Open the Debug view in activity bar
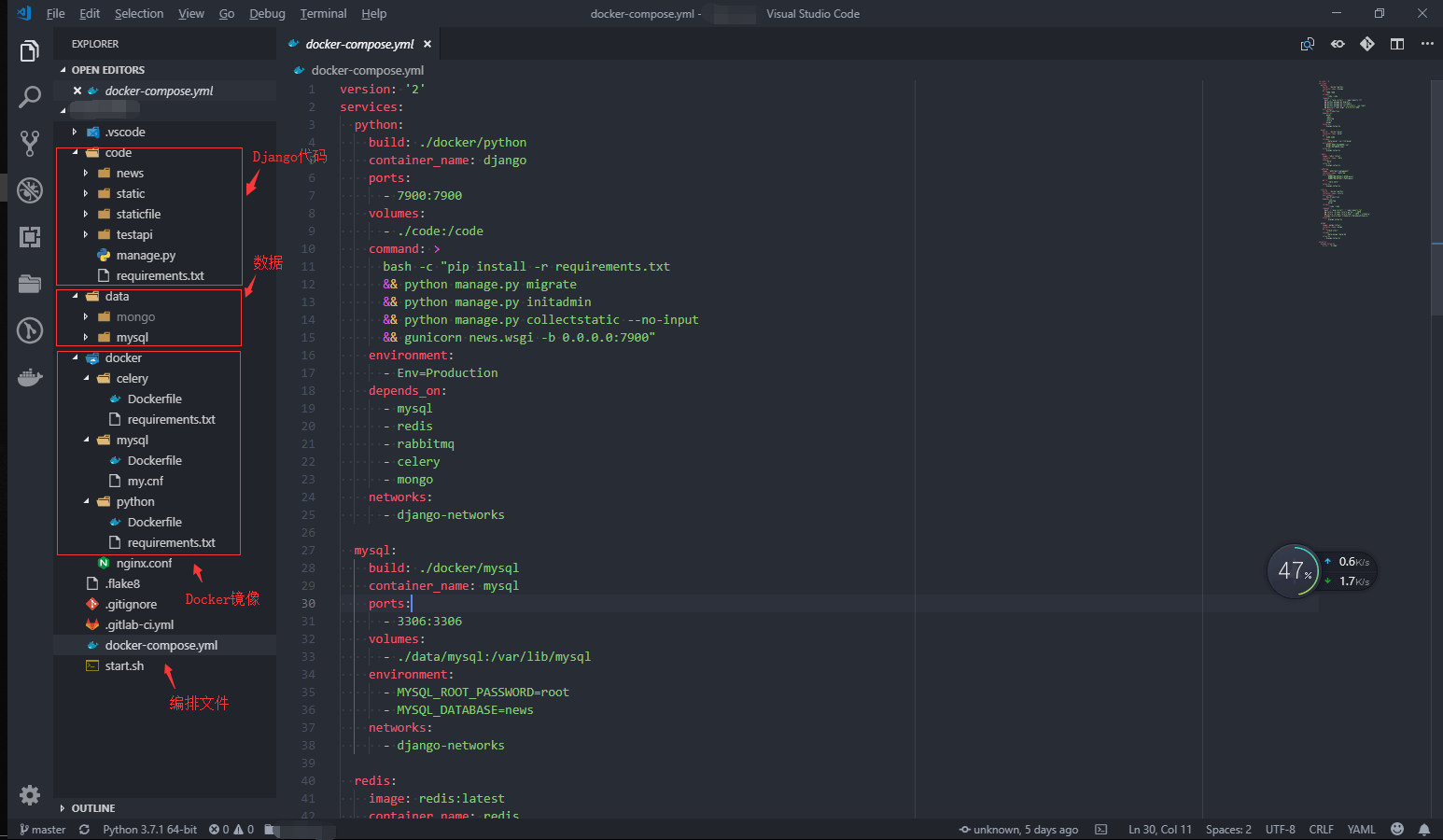 click(30, 189)
